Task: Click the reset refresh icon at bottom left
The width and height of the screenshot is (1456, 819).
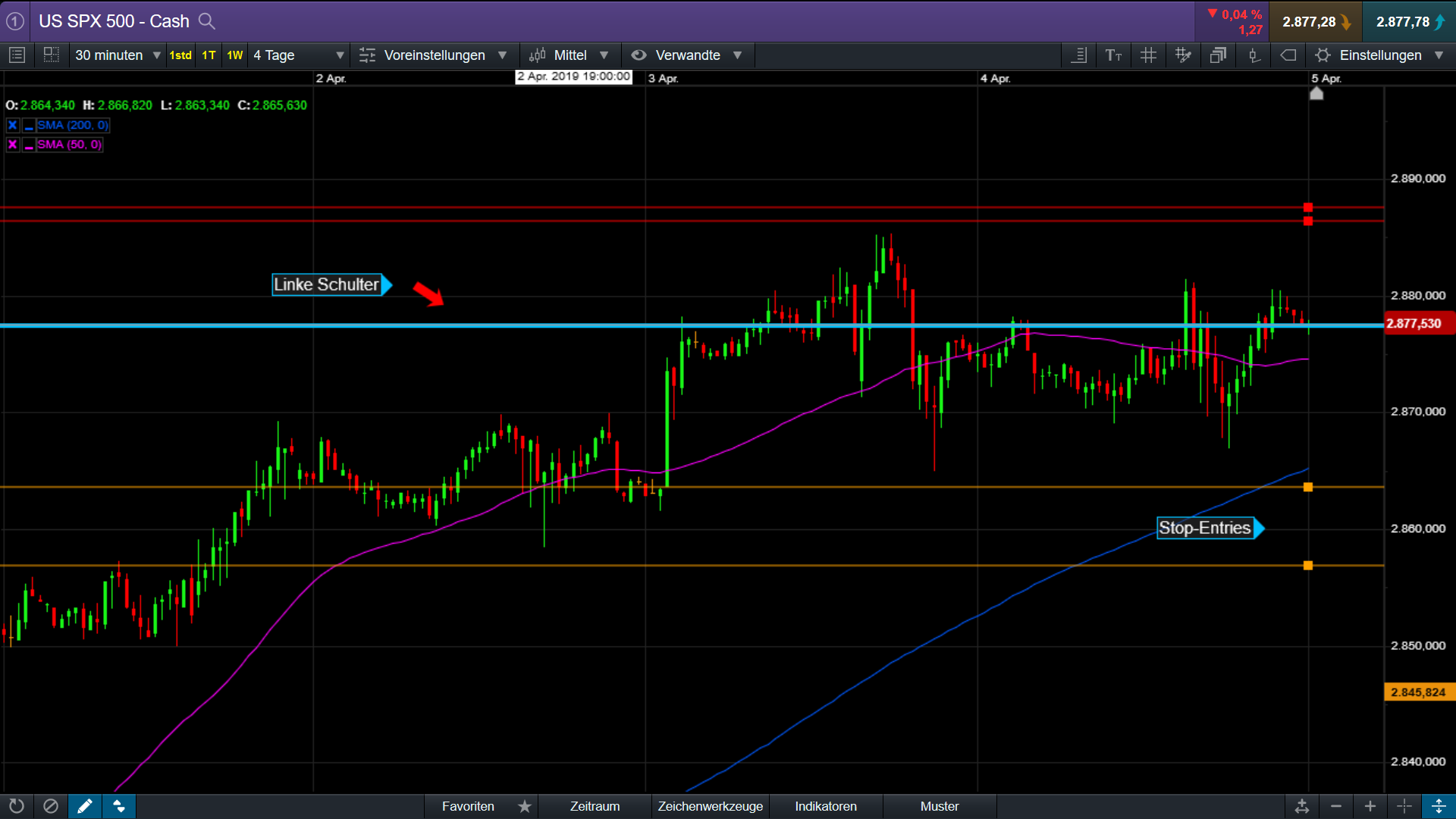Action: [x=16, y=806]
